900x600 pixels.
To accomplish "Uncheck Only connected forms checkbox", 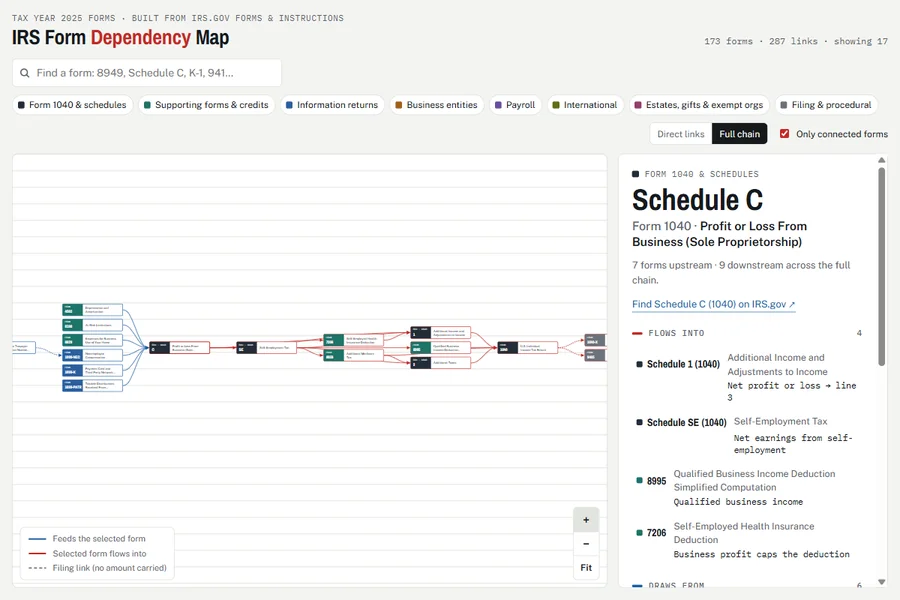I will pos(785,134).
